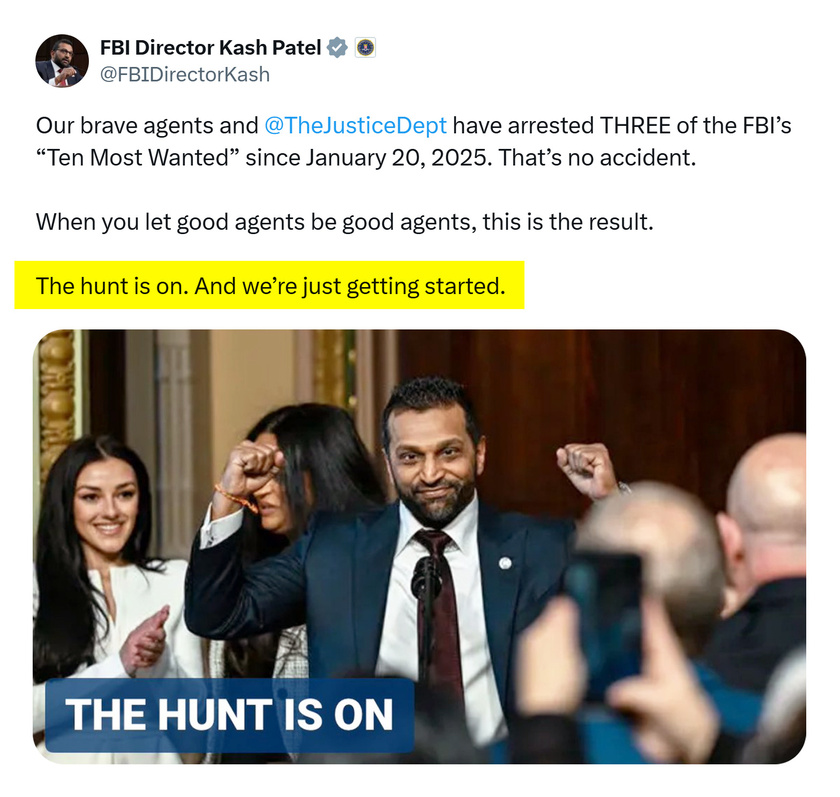Click the yellow highlighted sentence
The image size is (840, 797).
click(x=269, y=285)
